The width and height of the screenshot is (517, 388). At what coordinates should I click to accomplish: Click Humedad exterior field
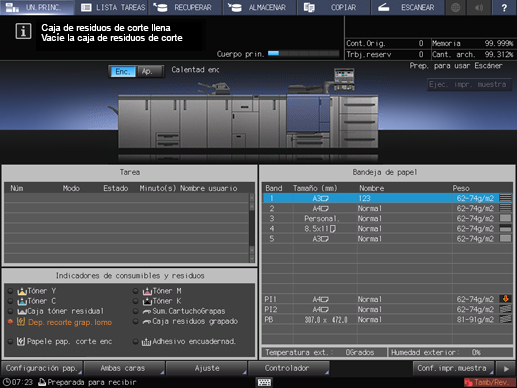(x=450, y=352)
